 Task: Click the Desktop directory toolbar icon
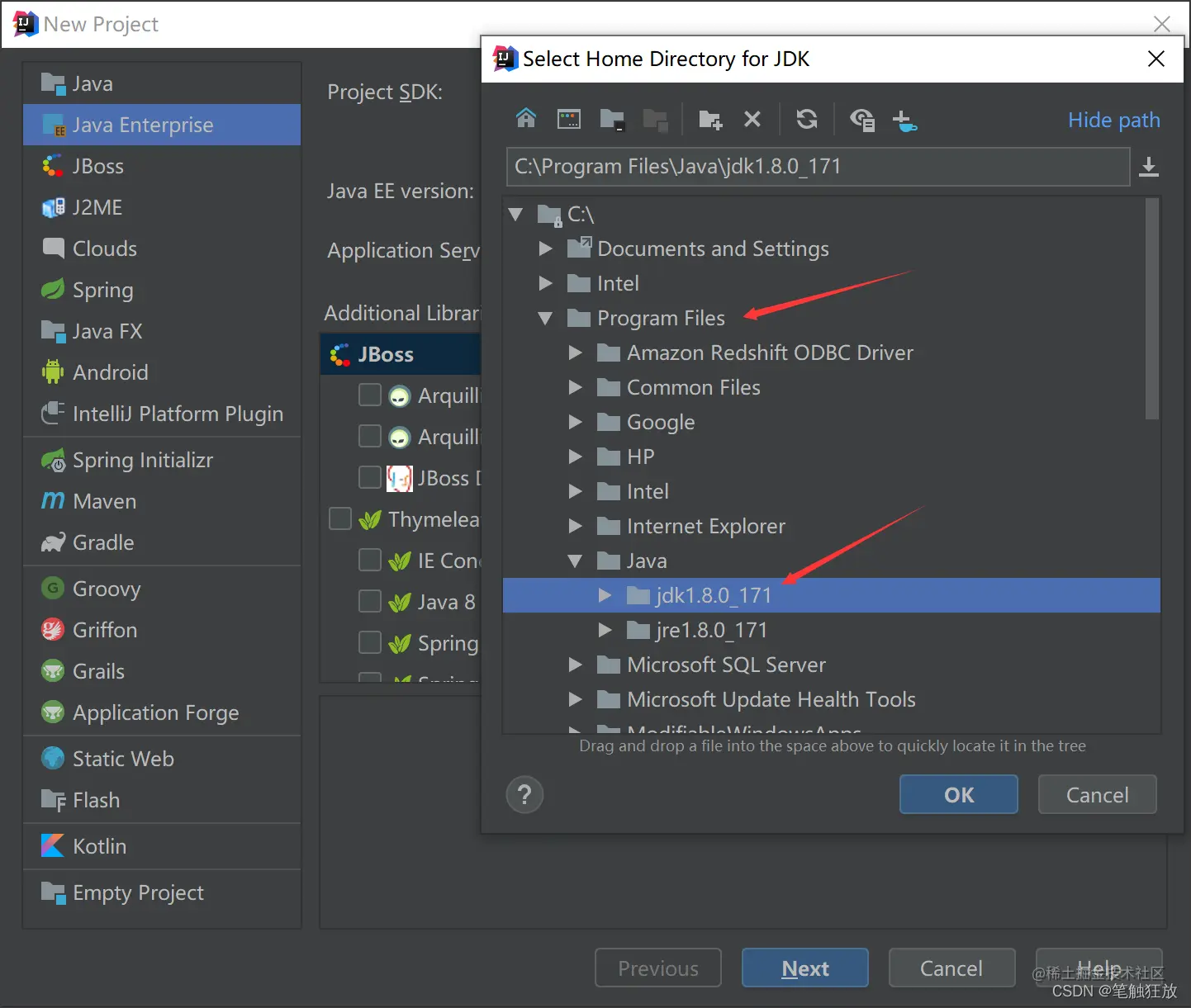(569, 119)
